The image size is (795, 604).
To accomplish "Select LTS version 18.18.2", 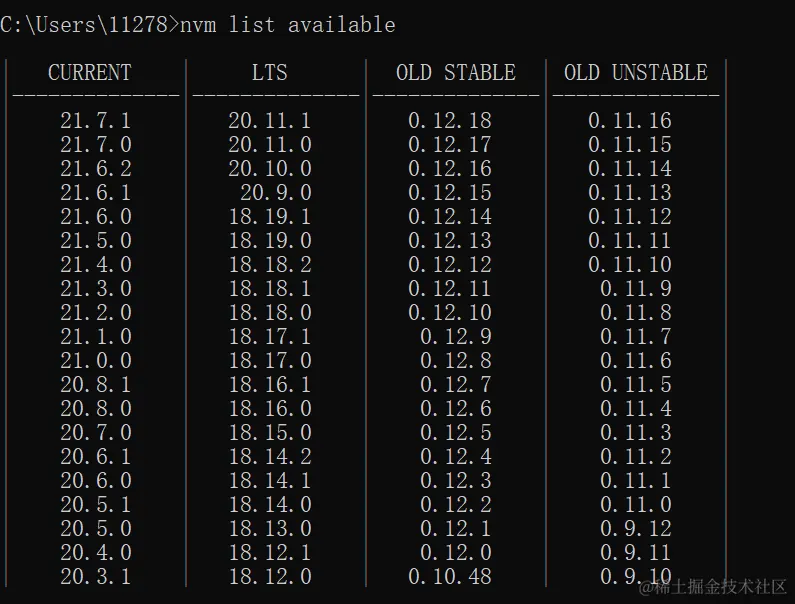I will click(x=270, y=264).
